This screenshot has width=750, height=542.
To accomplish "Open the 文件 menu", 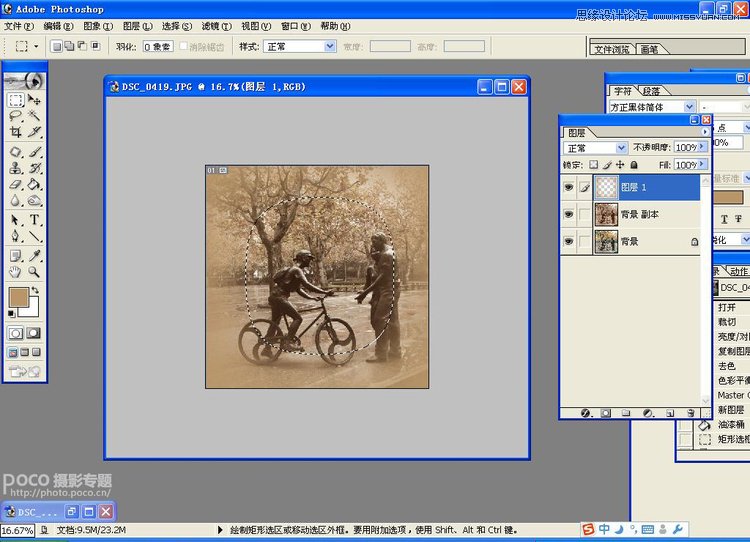I will click(x=19, y=26).
